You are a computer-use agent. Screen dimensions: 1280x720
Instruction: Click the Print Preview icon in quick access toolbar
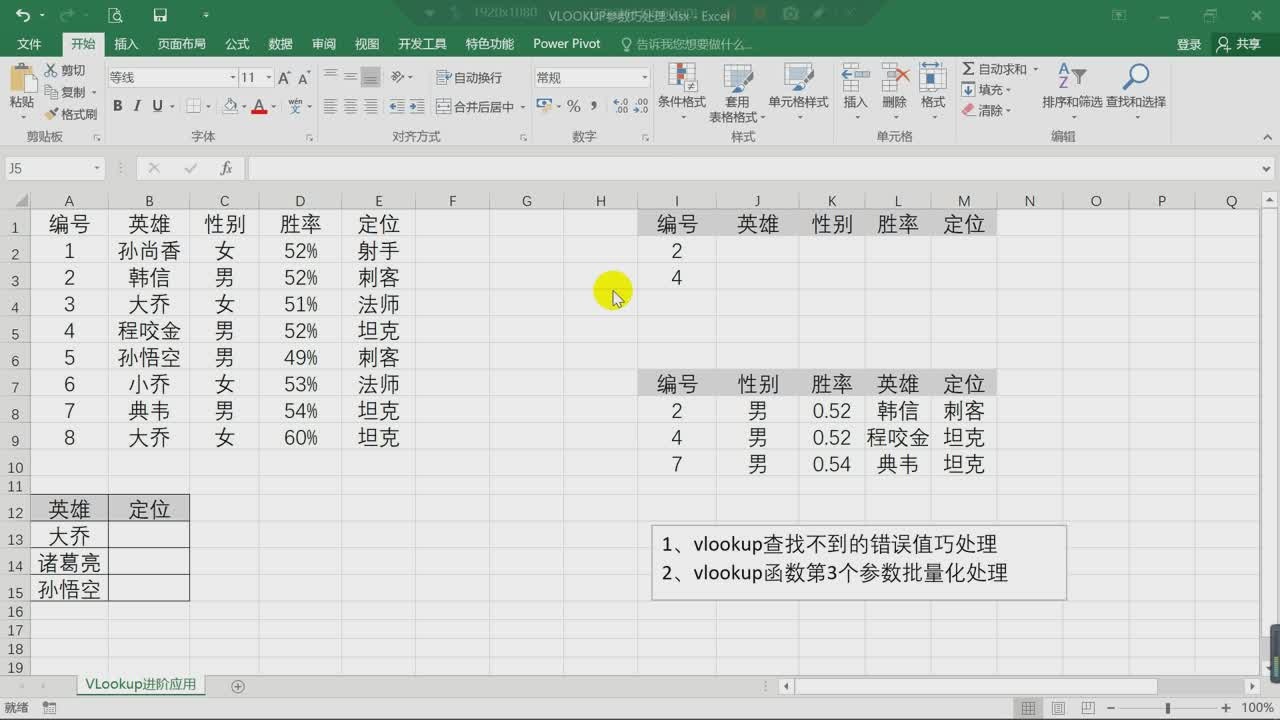(115, 15)
